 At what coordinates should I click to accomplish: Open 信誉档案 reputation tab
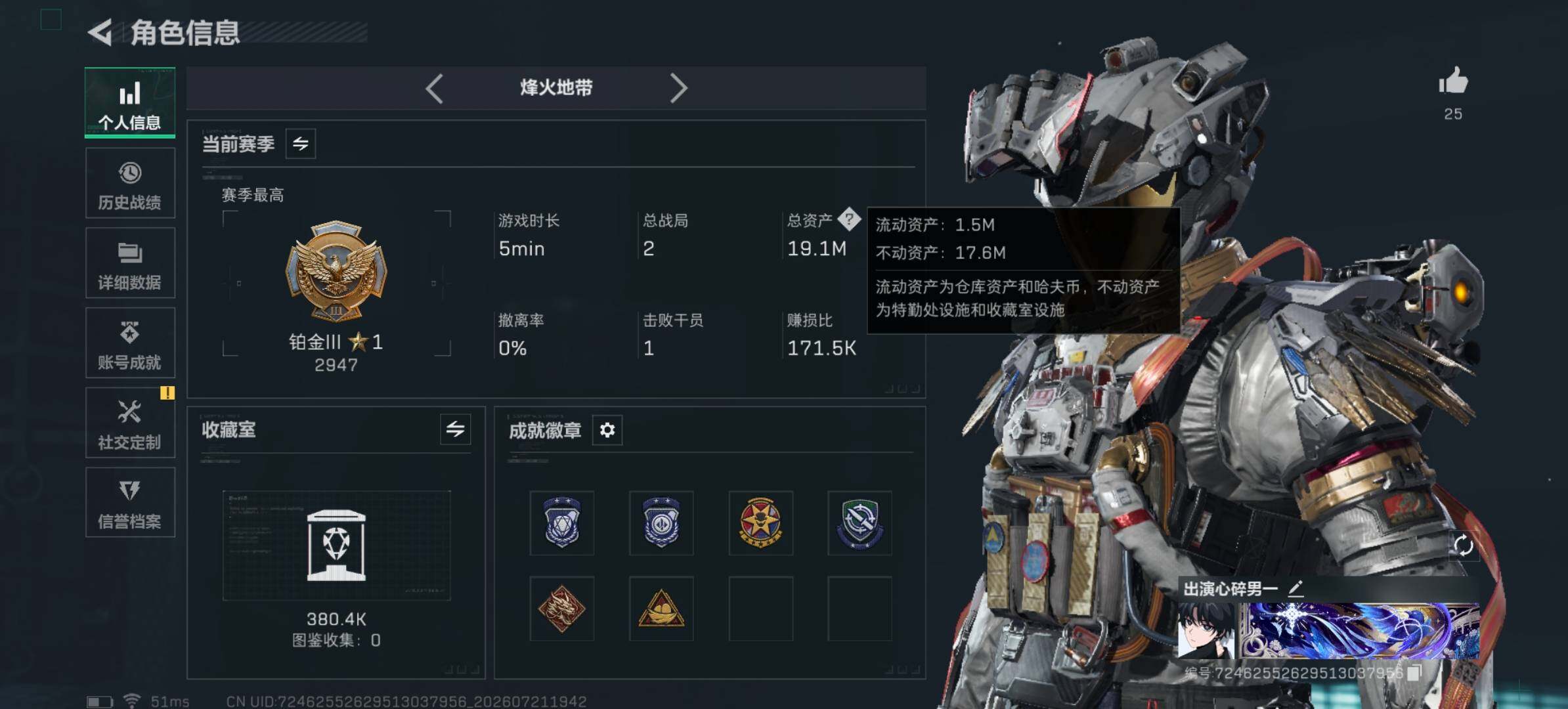click(x=130, y=503)
